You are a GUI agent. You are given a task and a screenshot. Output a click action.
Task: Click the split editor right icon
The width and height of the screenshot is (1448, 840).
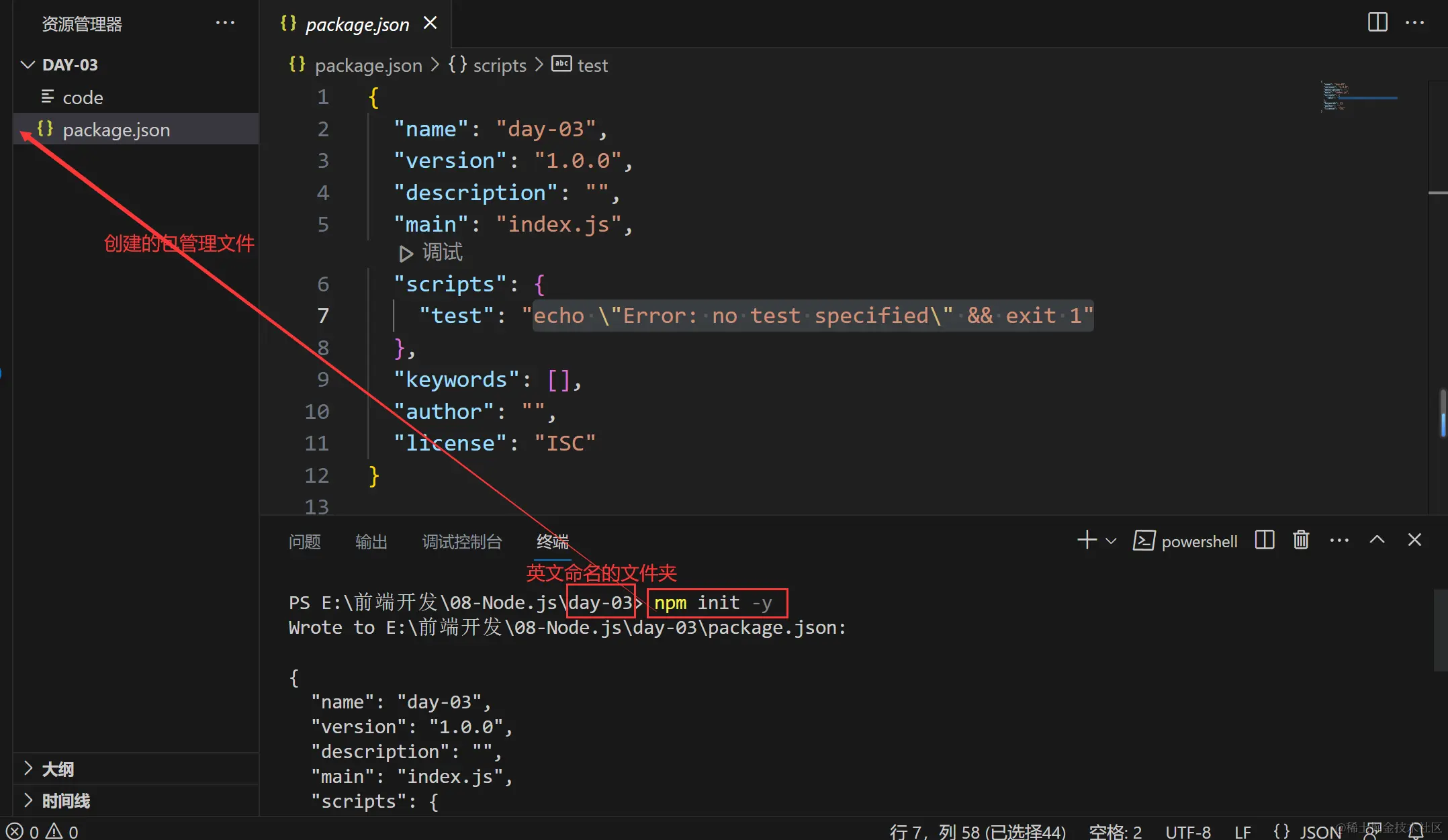point(1377,22)
